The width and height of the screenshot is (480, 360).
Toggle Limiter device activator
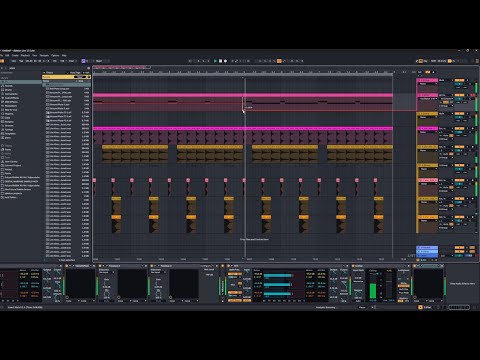(353, 266)
